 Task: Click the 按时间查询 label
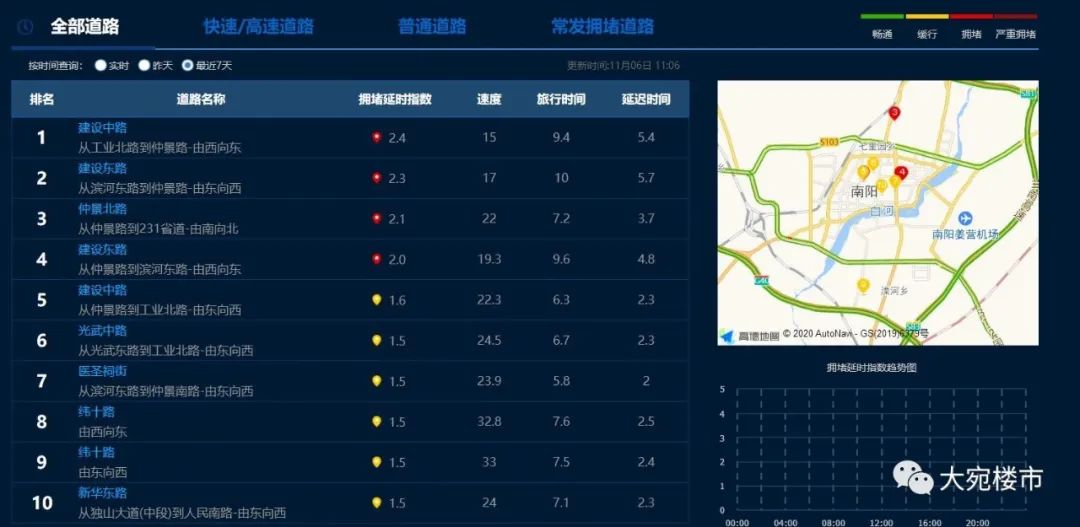point(55,65)
